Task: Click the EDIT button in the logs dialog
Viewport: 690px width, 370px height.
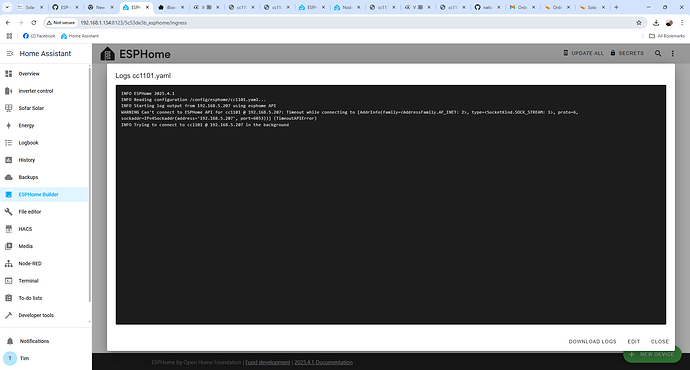Action: tap(634, 341)
